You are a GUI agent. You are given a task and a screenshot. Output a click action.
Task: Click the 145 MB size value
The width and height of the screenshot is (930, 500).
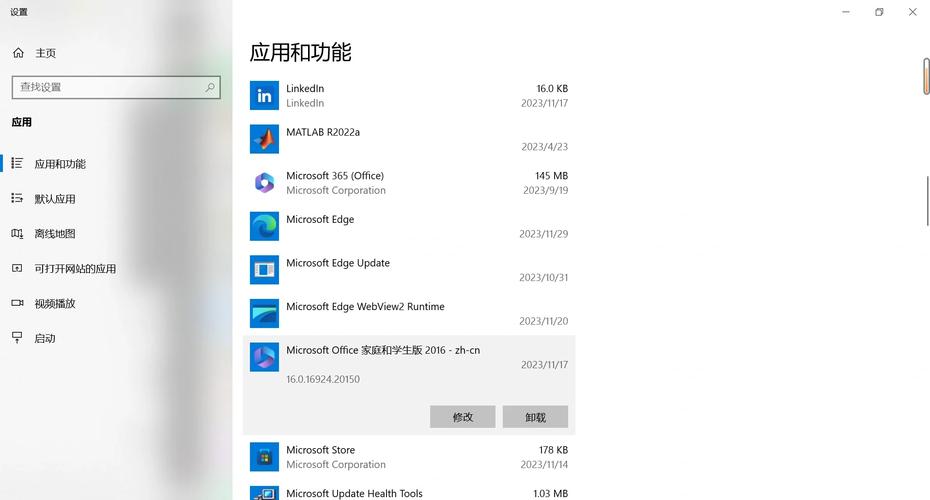[552, 176]
